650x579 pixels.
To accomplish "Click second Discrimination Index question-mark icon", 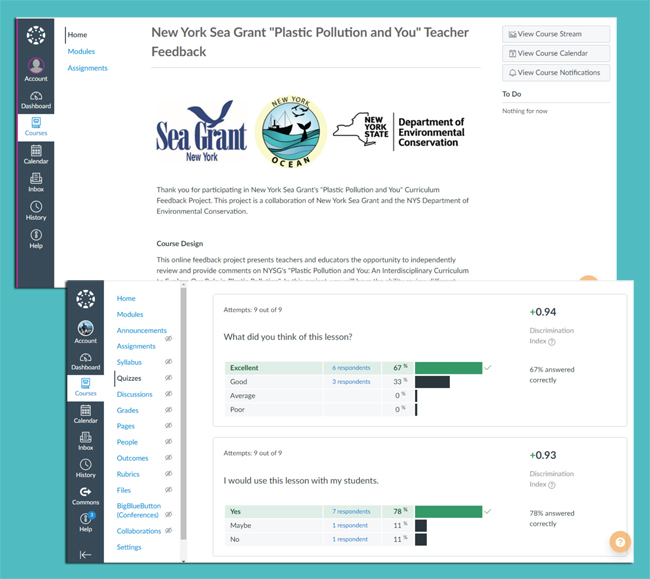I will pyautogui.click(x=552, y=485).
